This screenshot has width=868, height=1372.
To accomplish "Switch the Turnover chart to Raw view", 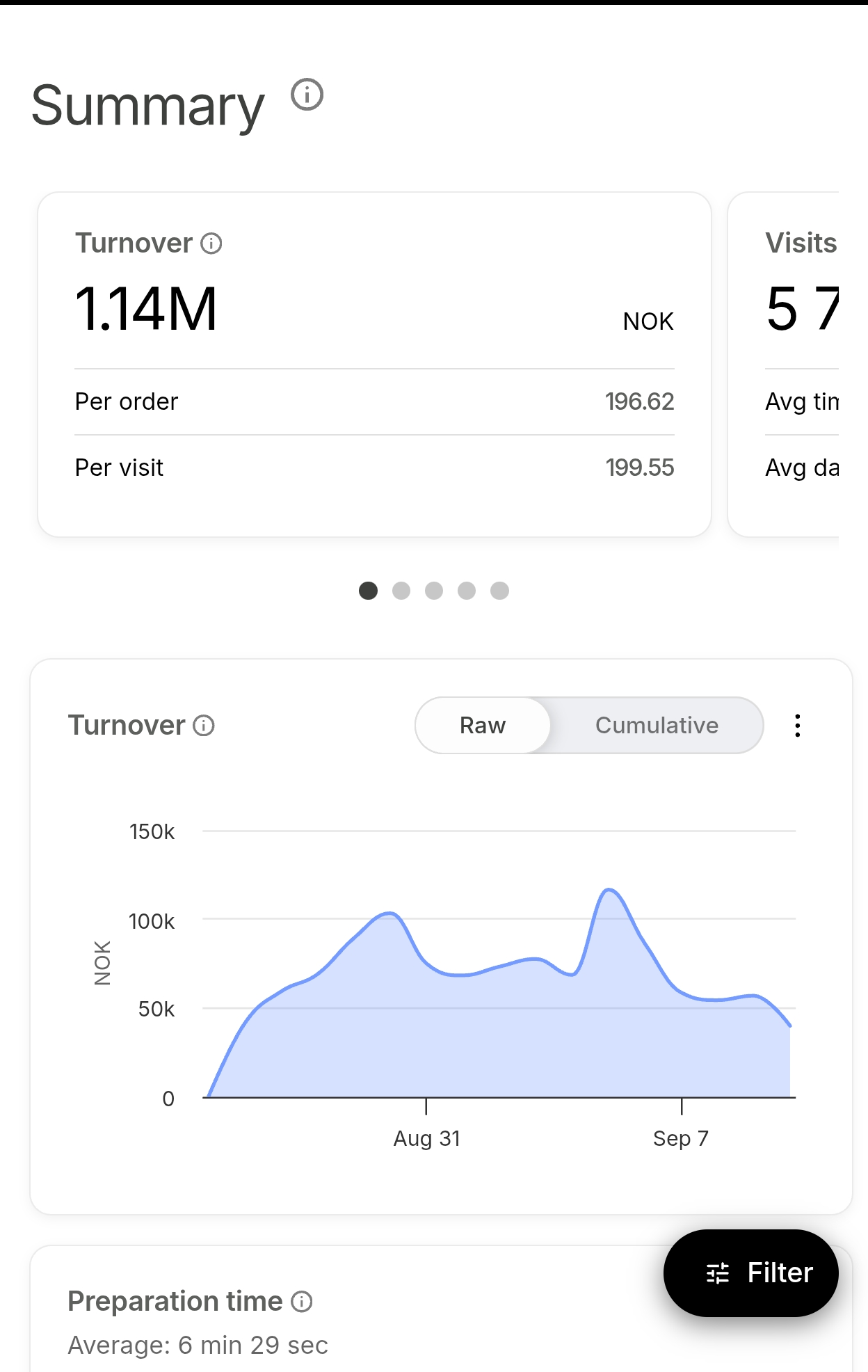I will pos(483,726).
